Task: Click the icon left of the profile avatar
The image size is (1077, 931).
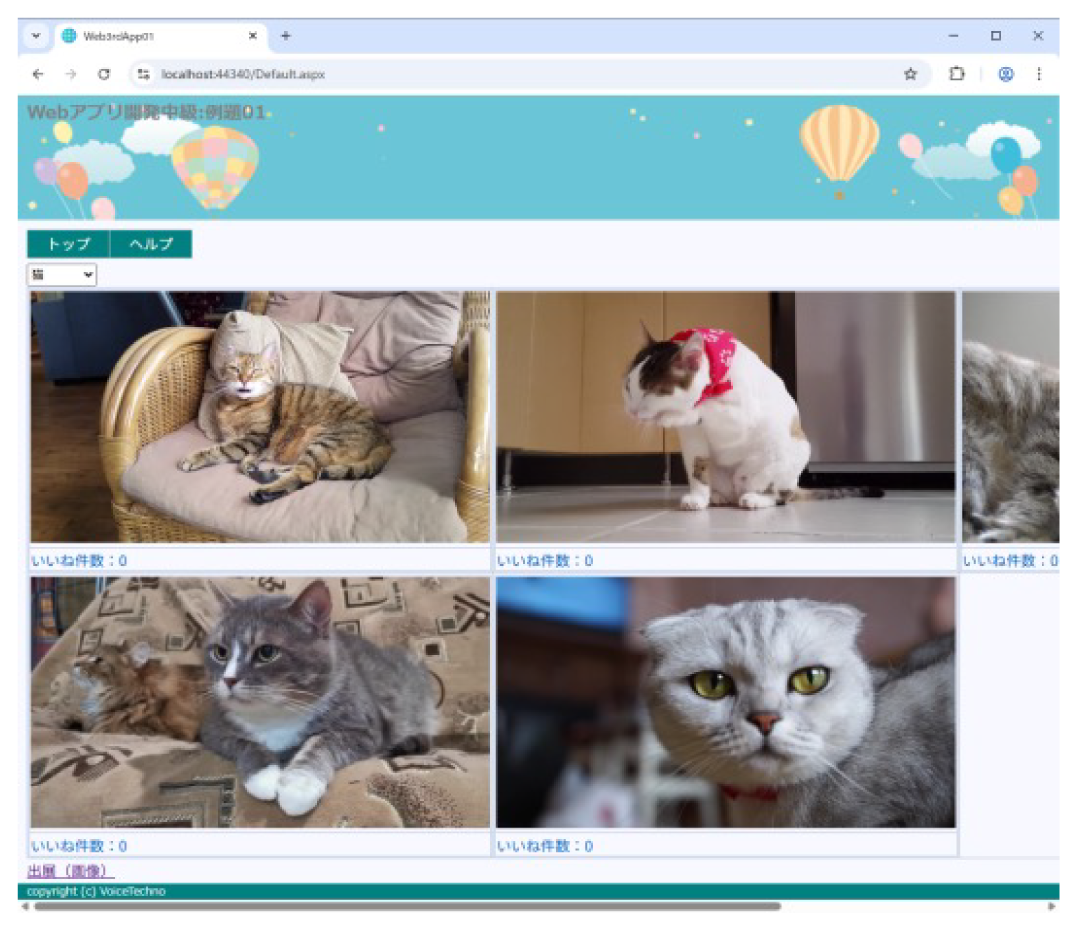Action: tap(957, 74)
